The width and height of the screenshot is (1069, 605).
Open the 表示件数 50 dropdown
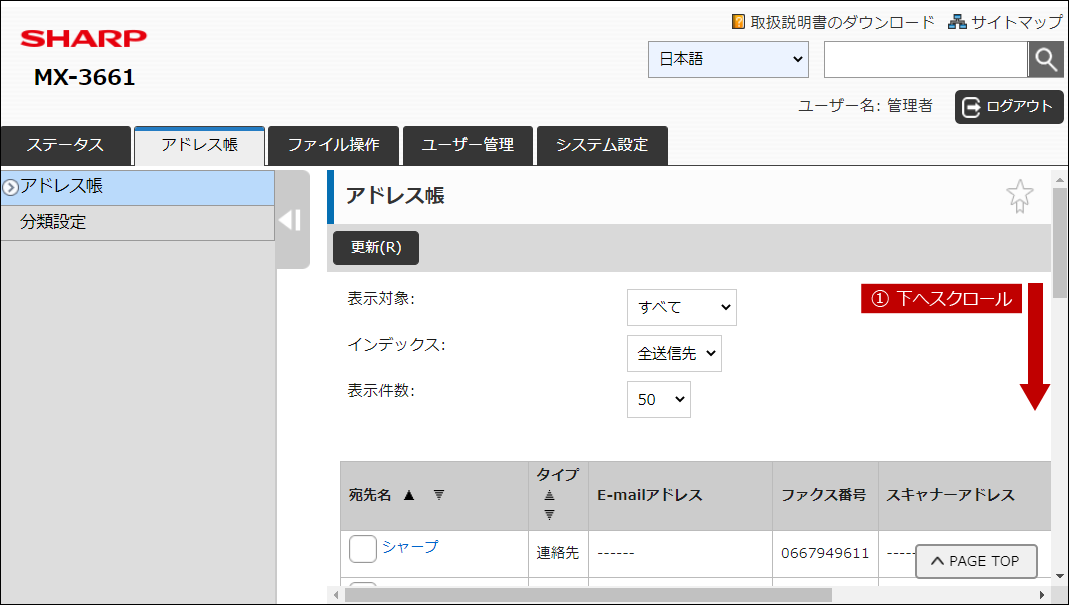[x=659, y=399]
